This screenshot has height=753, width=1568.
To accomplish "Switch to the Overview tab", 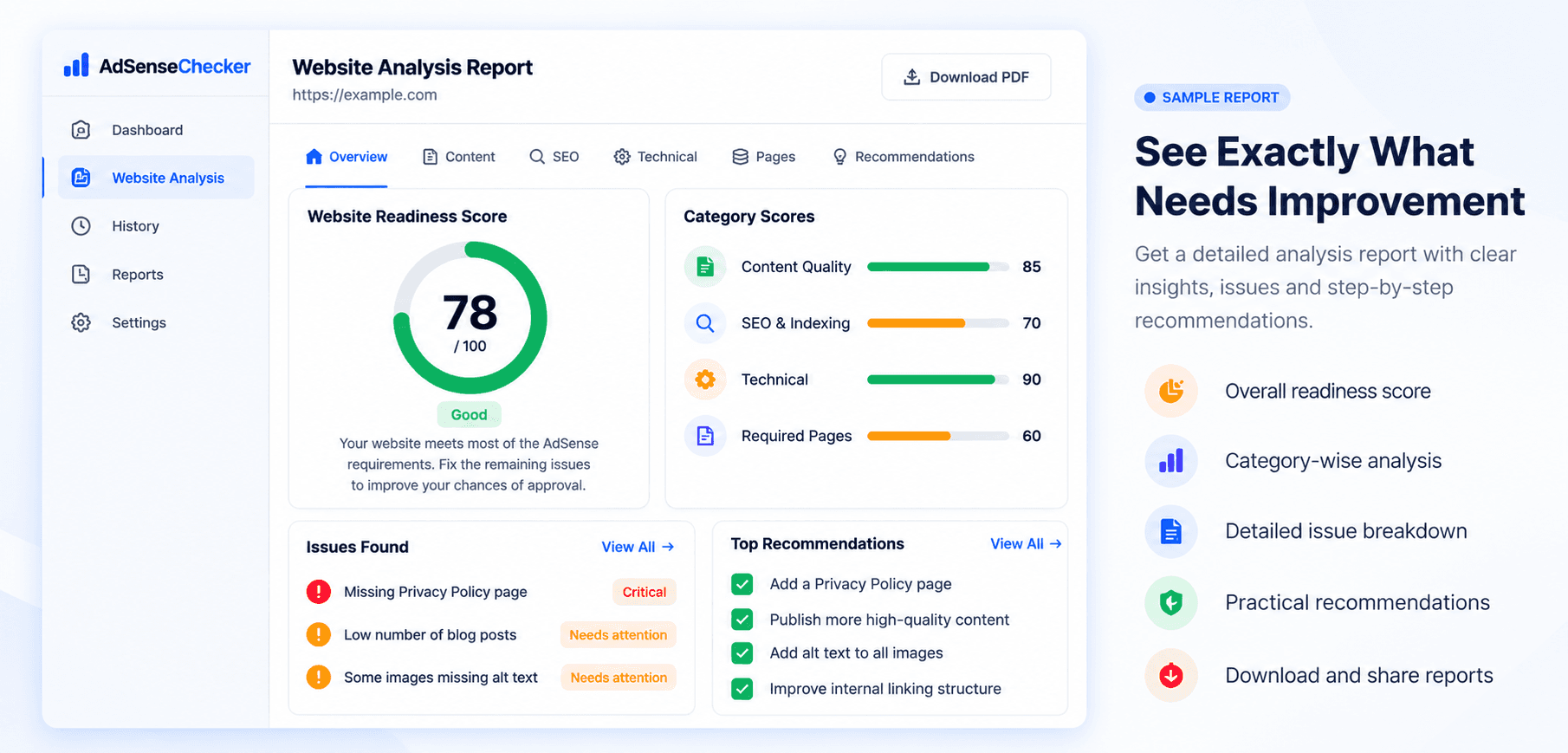I will [x=347, y=157].
